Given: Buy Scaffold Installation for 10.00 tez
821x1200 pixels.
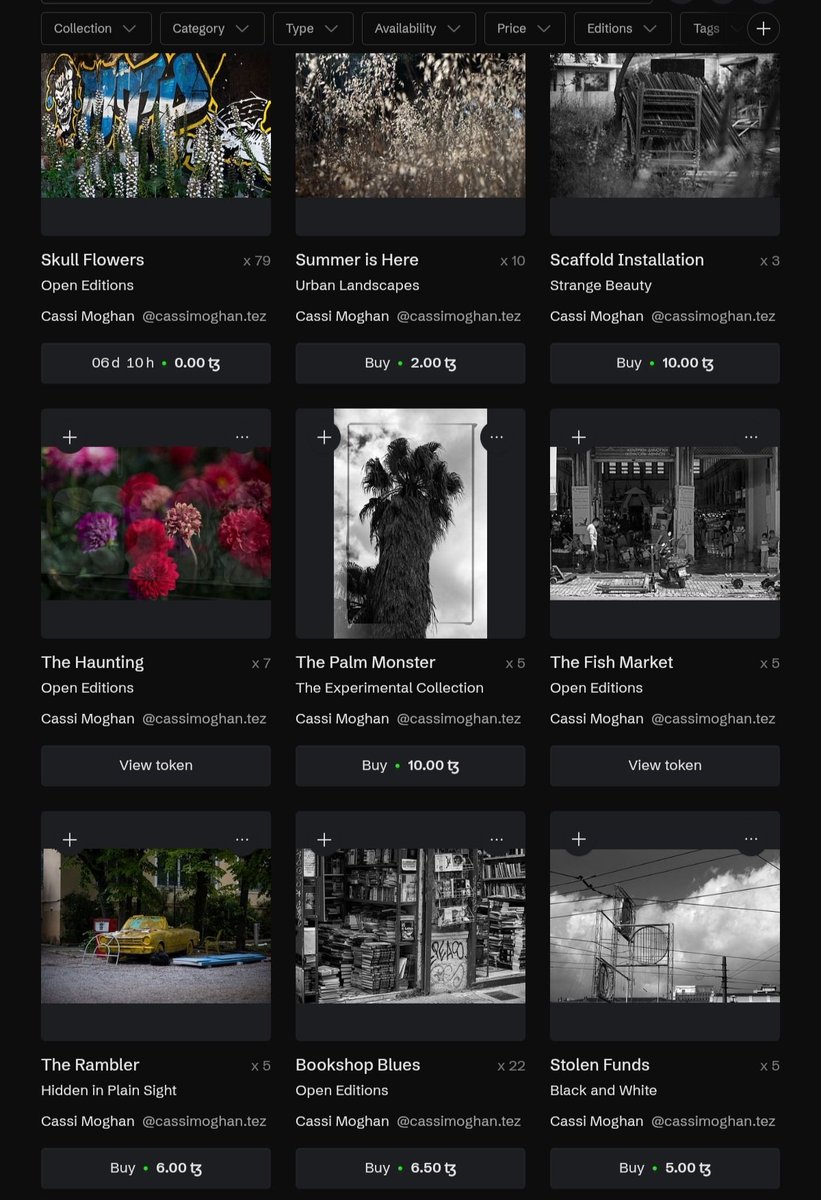Looking at the screenshot, I should (665, 363).
